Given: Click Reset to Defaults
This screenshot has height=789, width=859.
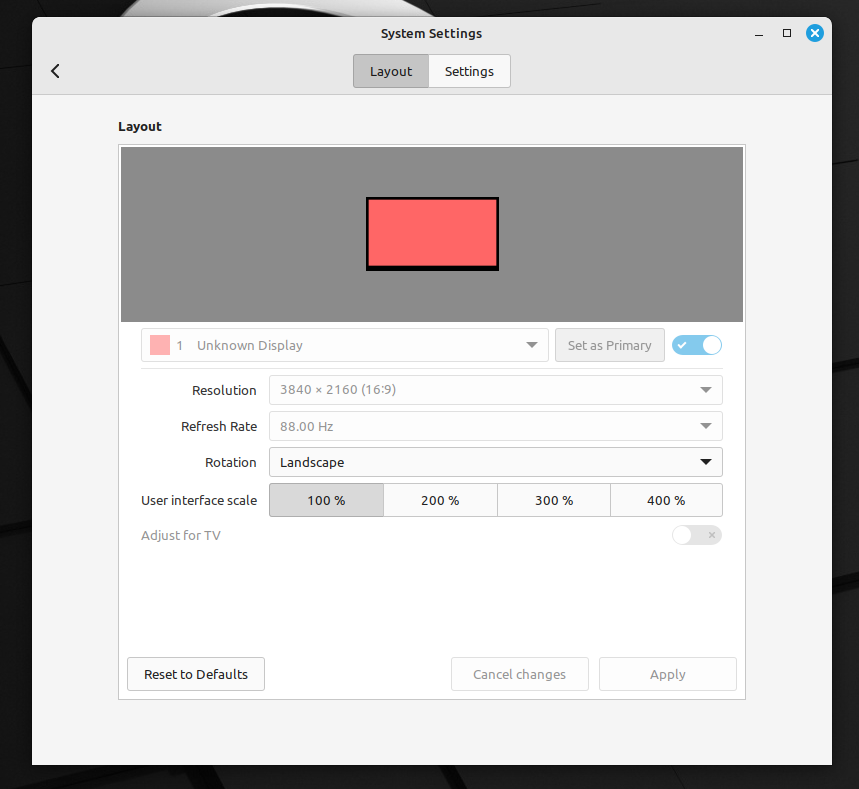Looking at the screenshot, I should tap(196, 674).
